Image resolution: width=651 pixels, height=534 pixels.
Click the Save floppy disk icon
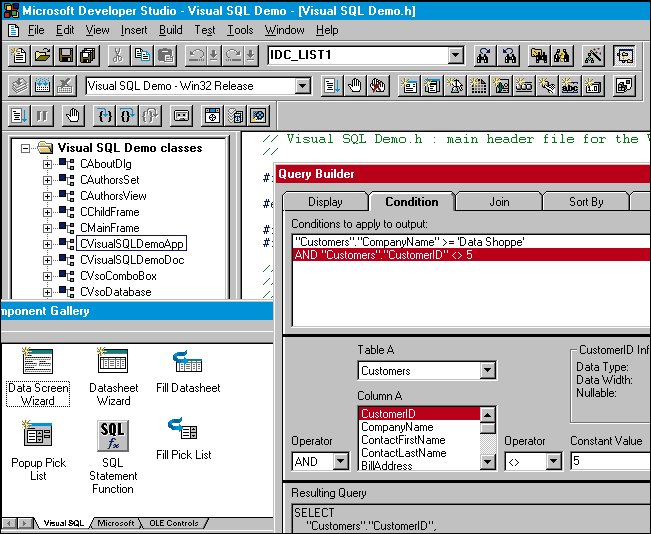[66, 55]
